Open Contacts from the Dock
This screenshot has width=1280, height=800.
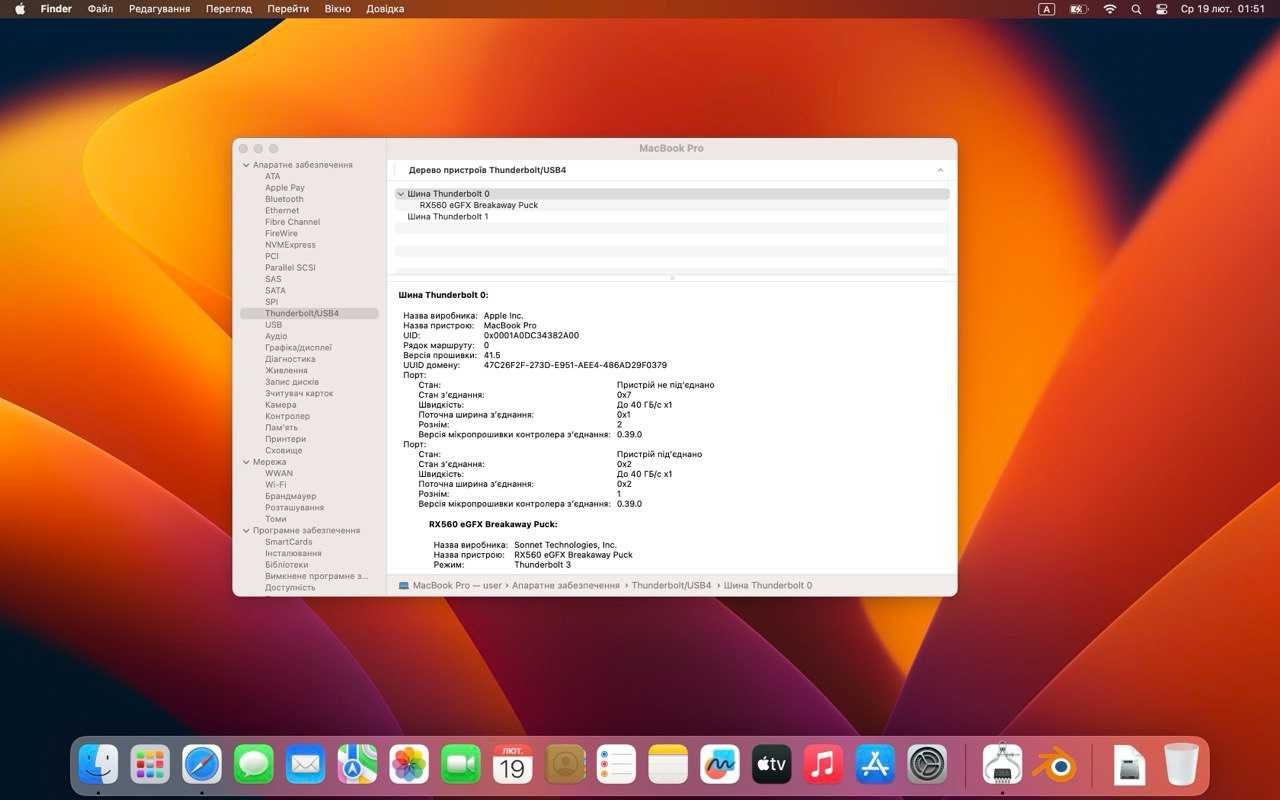click(565, 765)
